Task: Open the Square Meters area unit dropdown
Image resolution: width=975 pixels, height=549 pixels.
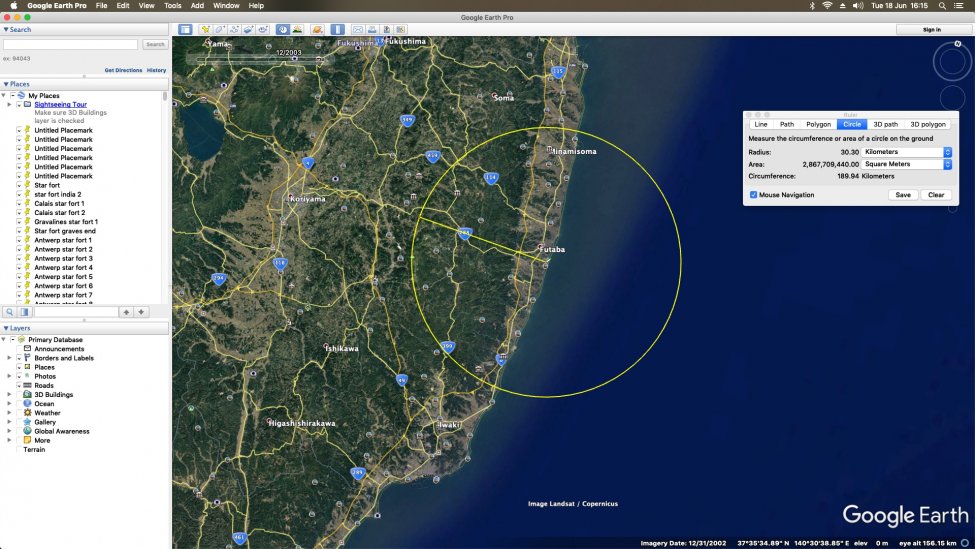Action: (x=907, y=164)
